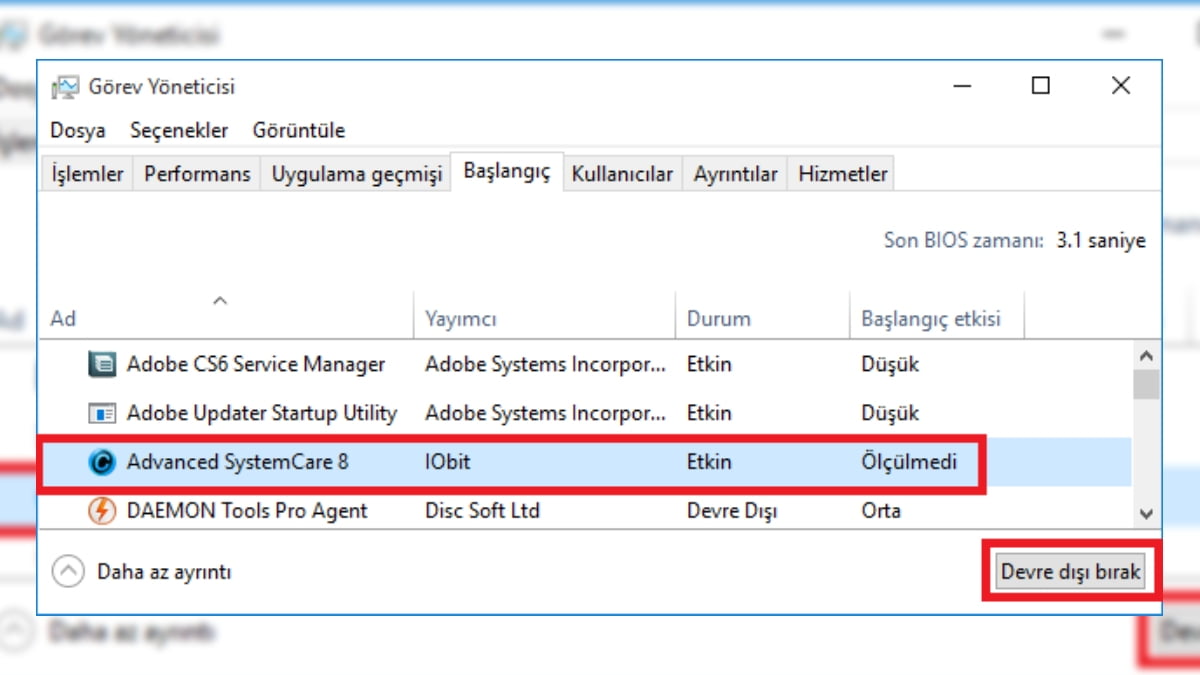Open the Dosya menu
Viewport: 1200px width, 675px height.
76,130
